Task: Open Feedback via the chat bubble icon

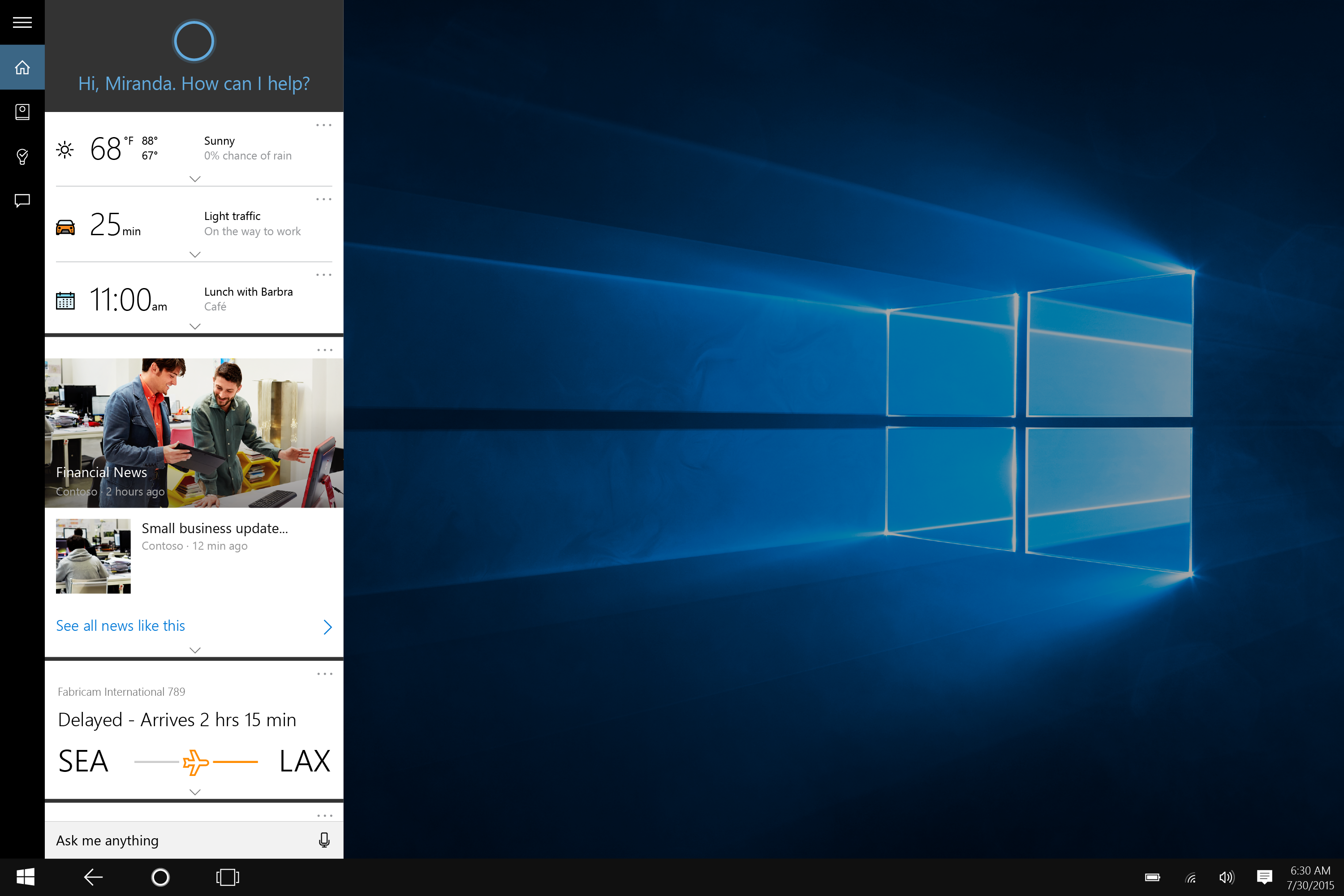Action: click(22, 201)
